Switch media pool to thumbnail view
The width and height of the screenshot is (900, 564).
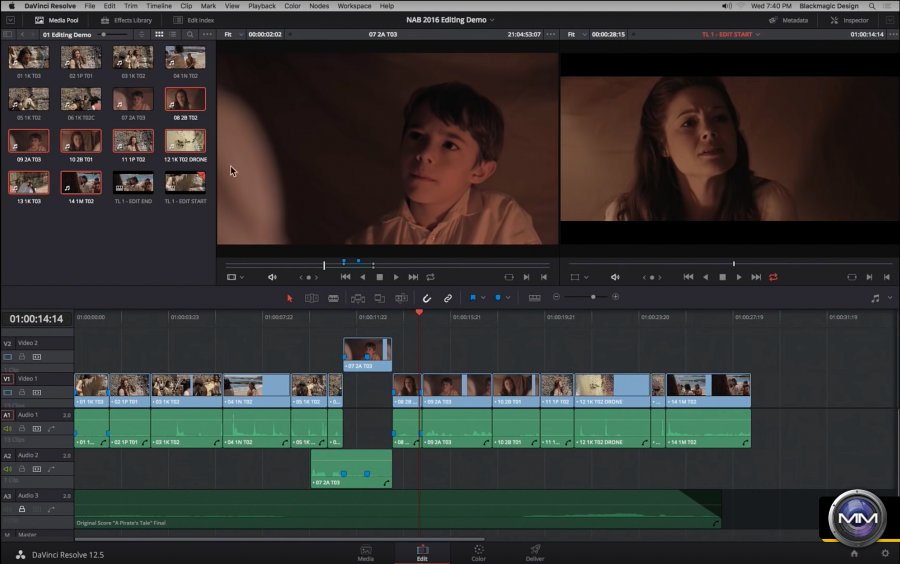pyautogui.click(x=159, y=34)
